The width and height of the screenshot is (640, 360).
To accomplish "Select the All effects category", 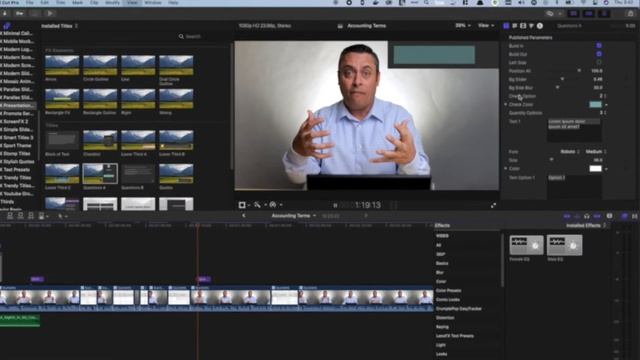I will 438,245.
